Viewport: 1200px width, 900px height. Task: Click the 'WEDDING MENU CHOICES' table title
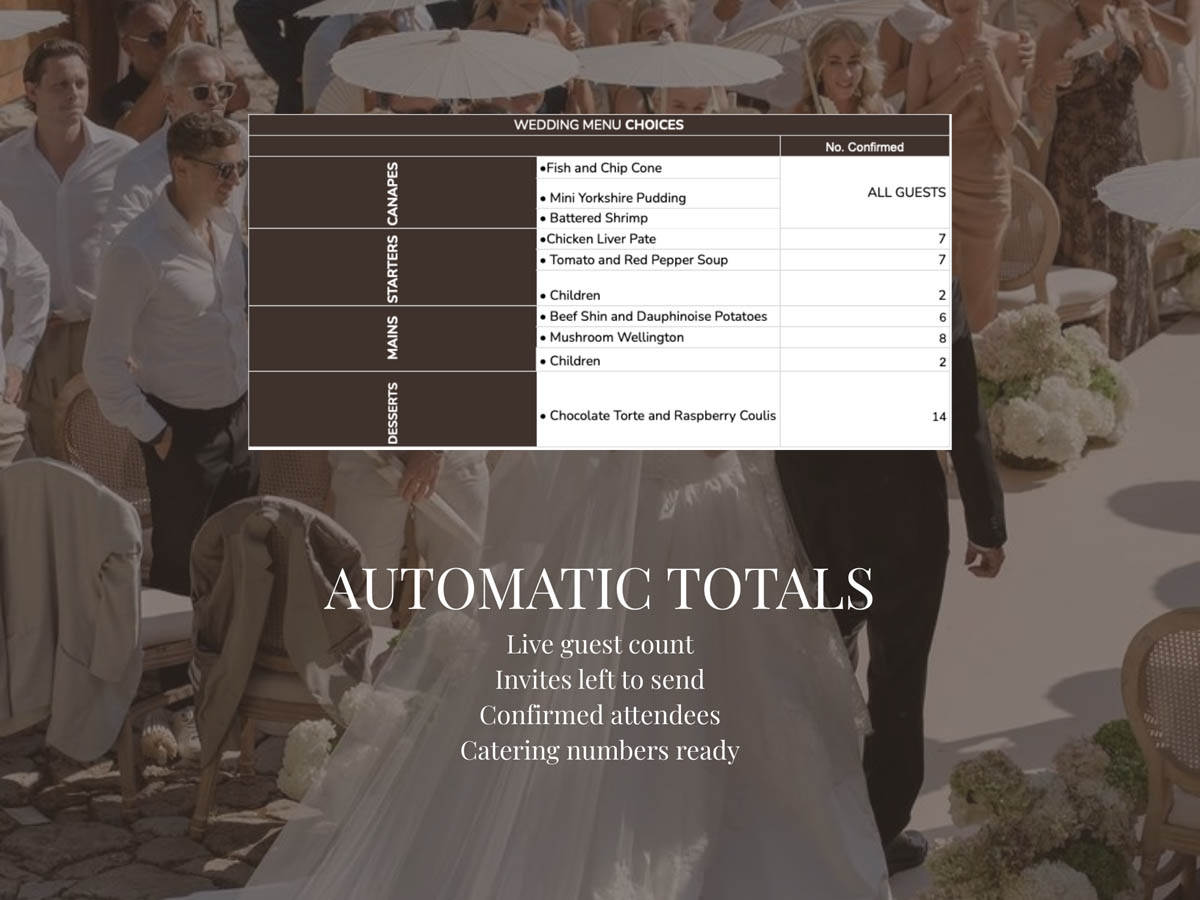coord(598,125)
